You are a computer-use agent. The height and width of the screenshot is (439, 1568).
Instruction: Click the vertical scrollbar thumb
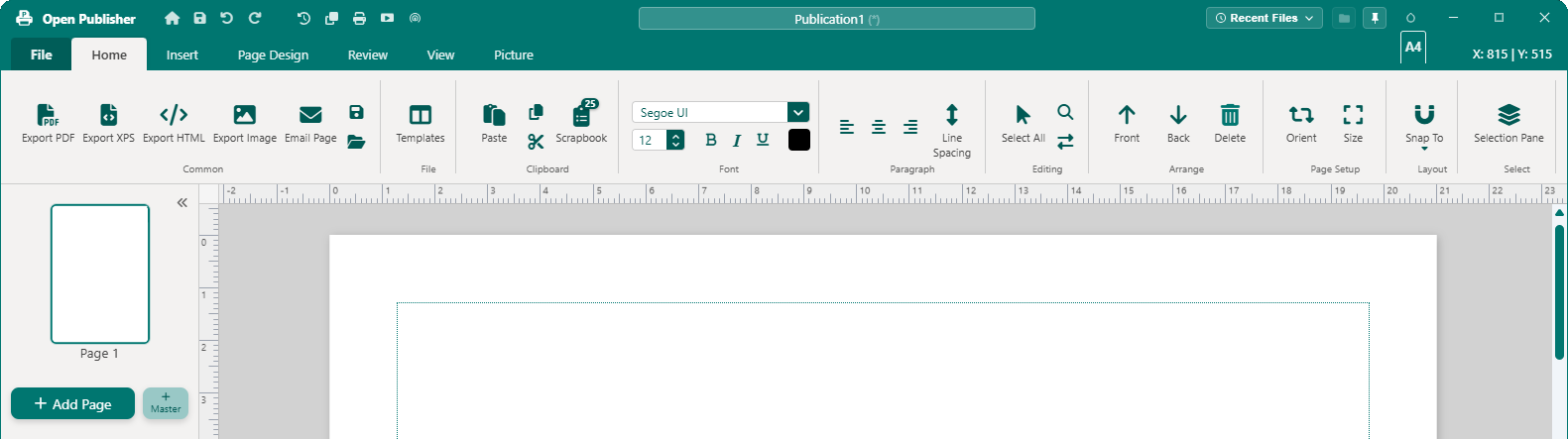[1559, 291]
